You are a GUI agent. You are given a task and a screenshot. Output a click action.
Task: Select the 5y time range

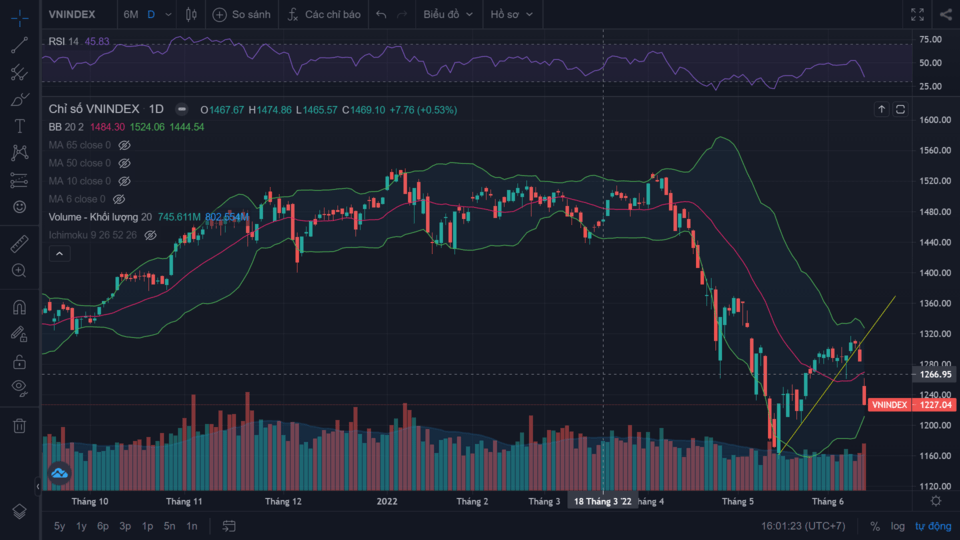coord(60,526)
